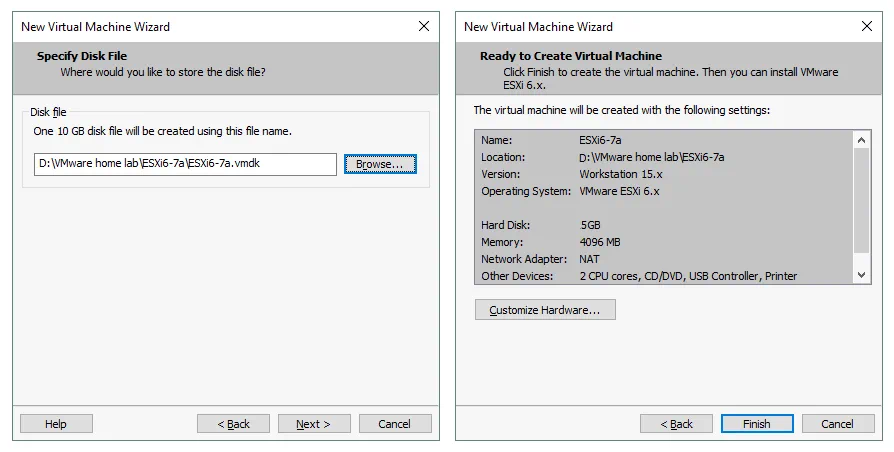Go Back in the Ready to Create wizard
This screenshot has width=894, height=452.
coord(676,424)
